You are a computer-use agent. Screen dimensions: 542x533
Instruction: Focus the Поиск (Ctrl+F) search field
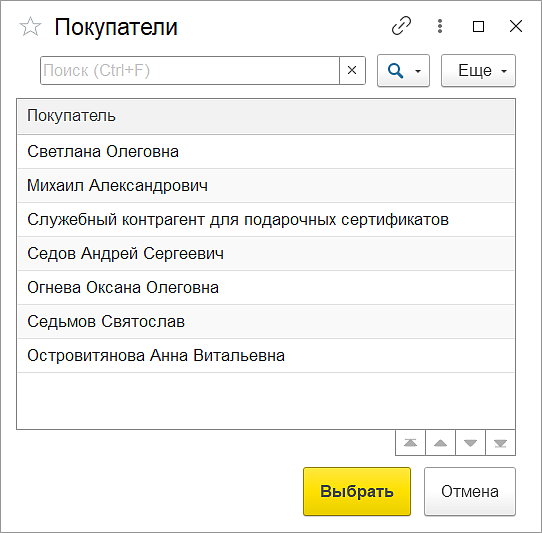tap(190, 71)
